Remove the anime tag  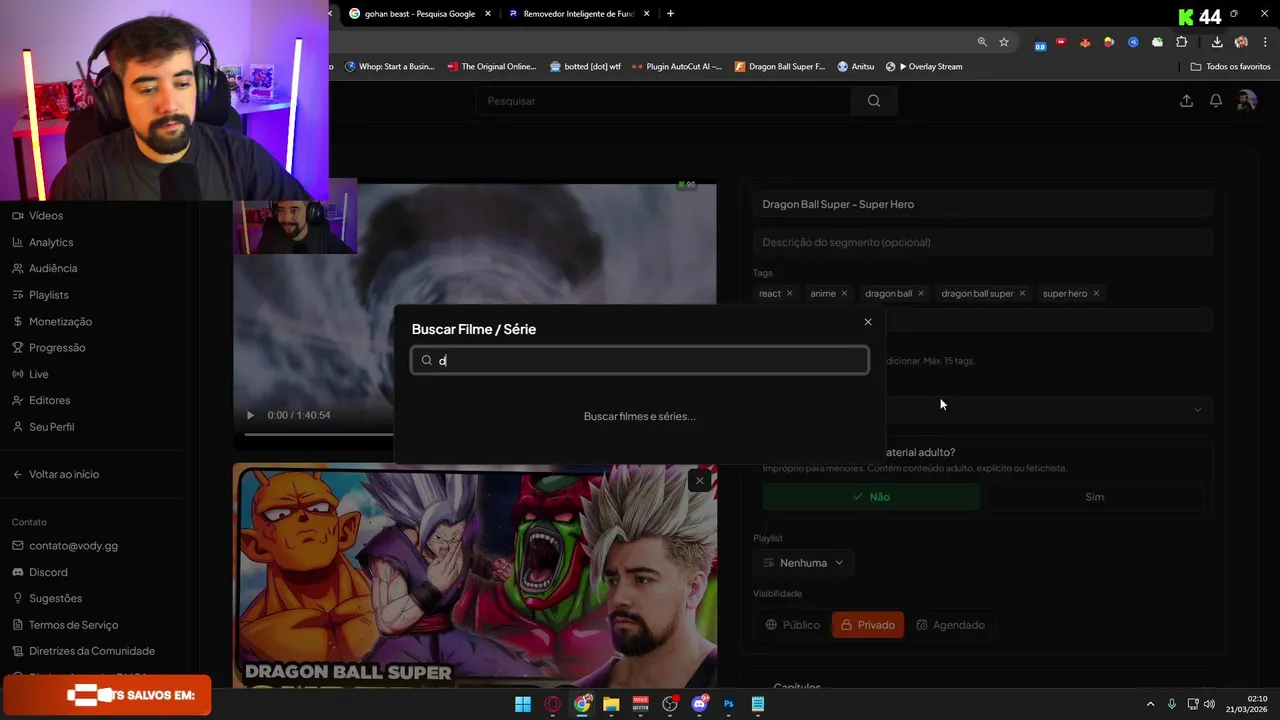pos(844,294)
